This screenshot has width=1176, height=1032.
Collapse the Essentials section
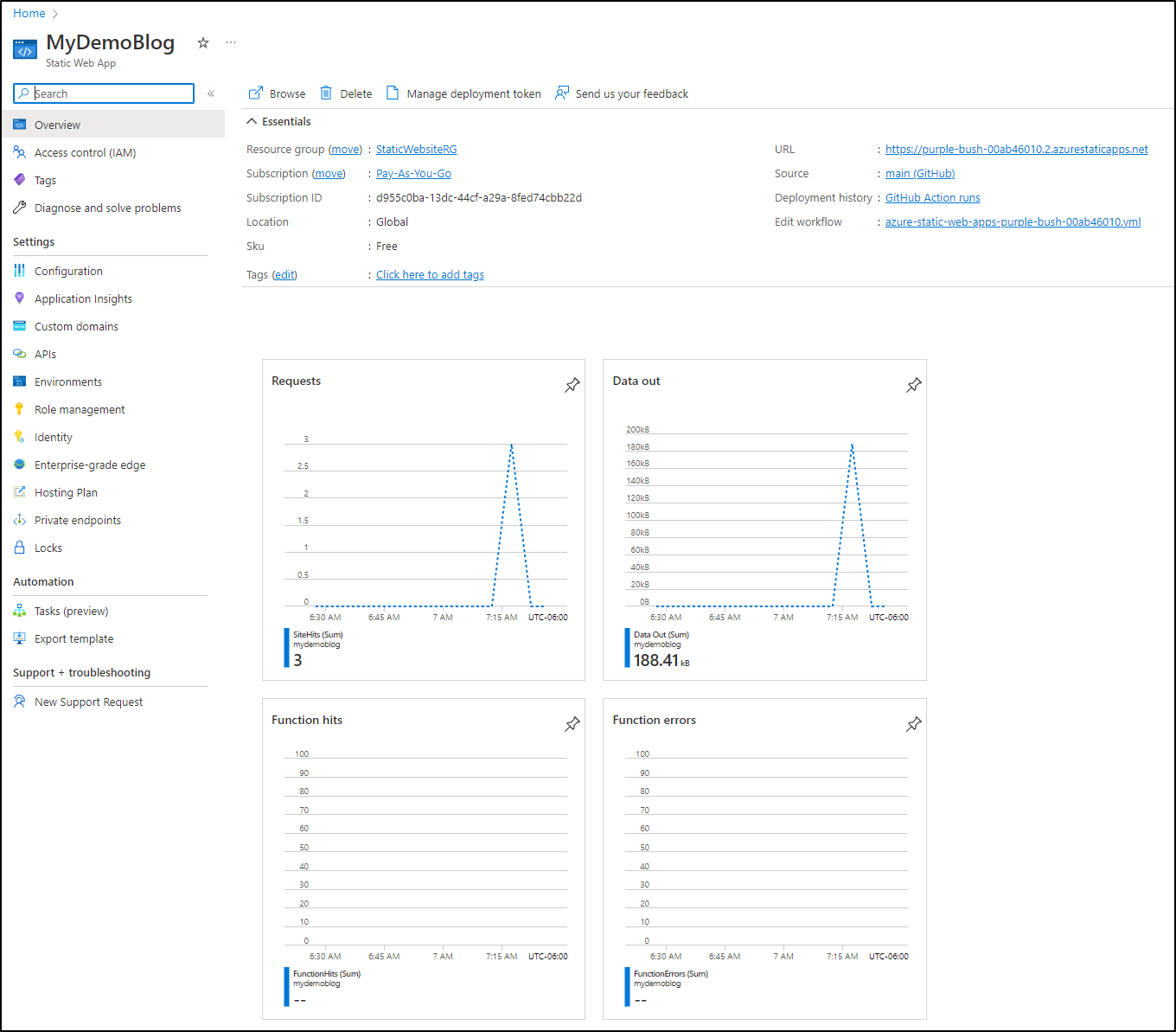coord(278,122)
